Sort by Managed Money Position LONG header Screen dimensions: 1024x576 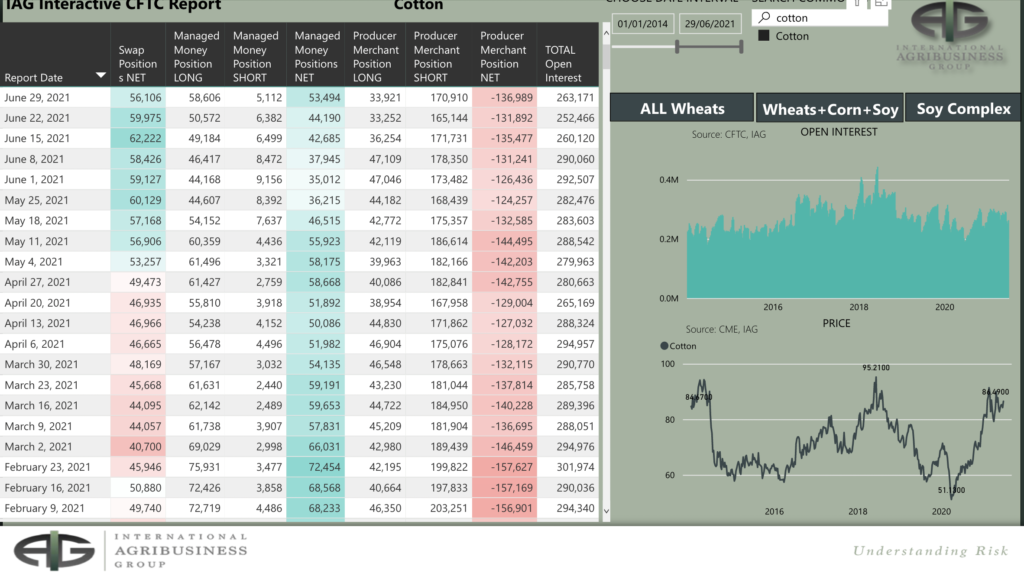click(x=196, y=56)
